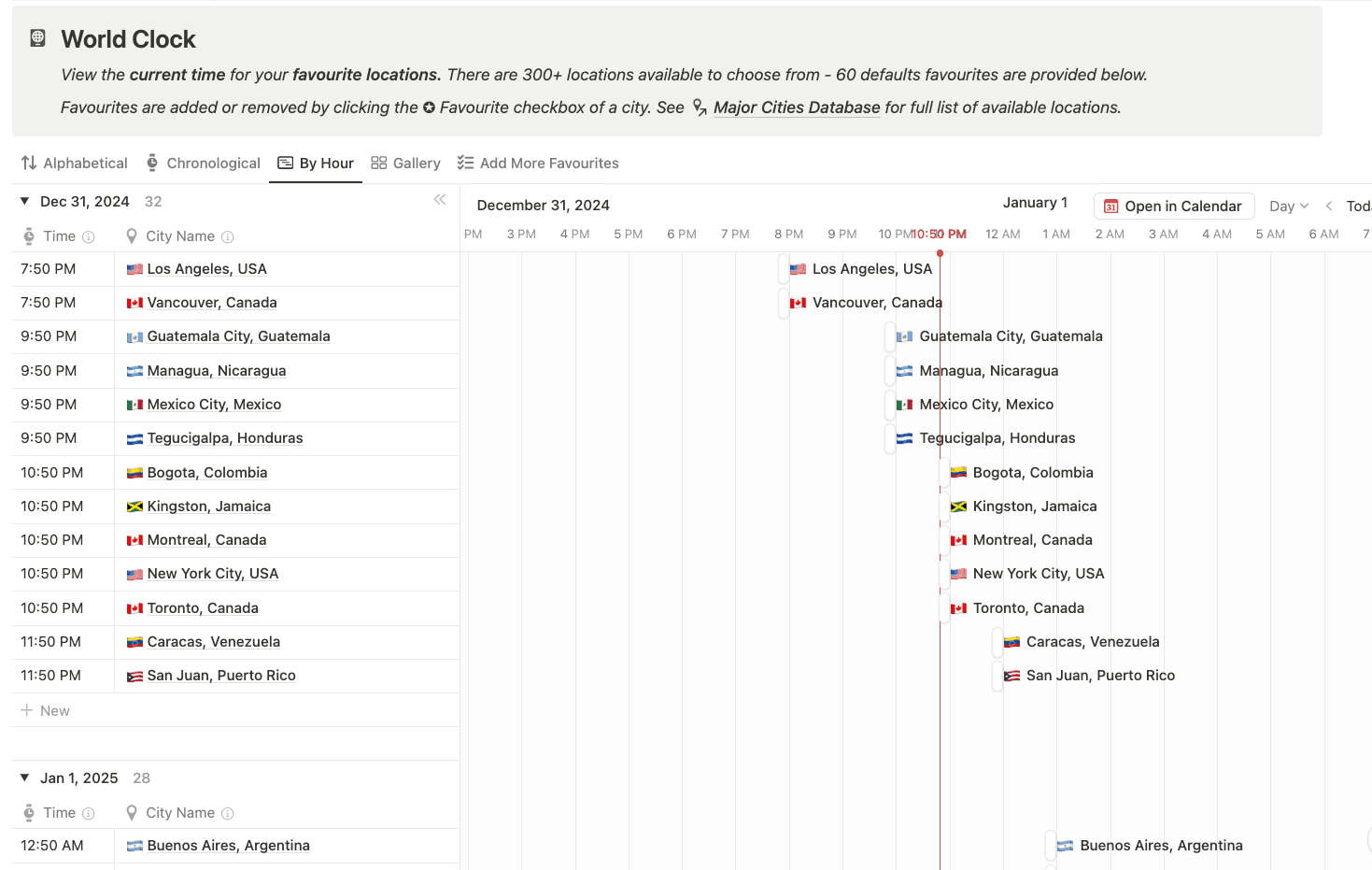The height and width of the screenshot is (870, 1372).
Task: Click the info icon next to Time column
Action: [x=89, y=237]
